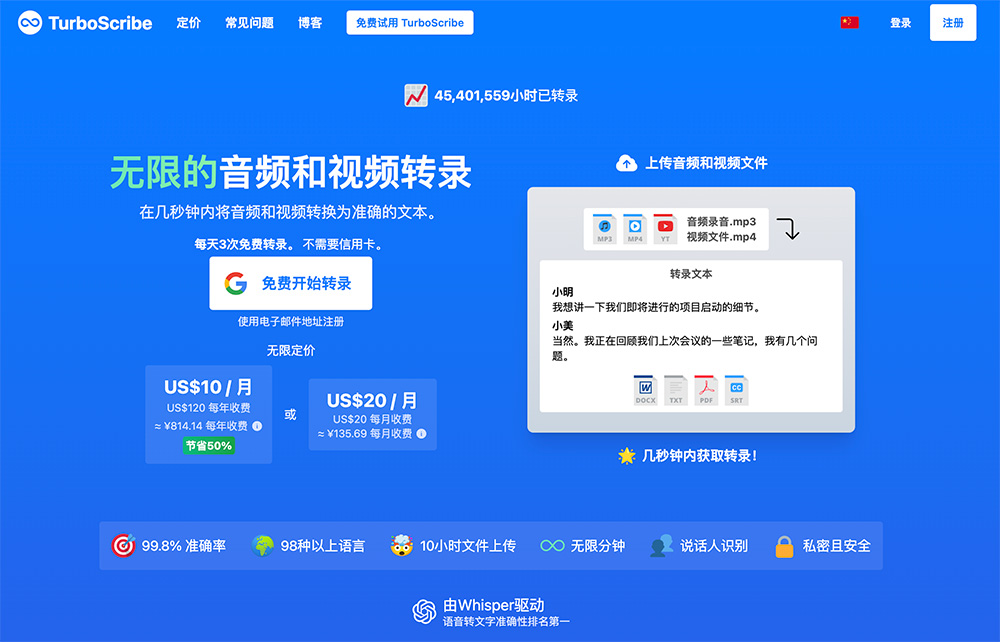Click the 免费开始转录 button
Image resolution: width=1000 pixels, height=642 pixels.
[291, 283]
